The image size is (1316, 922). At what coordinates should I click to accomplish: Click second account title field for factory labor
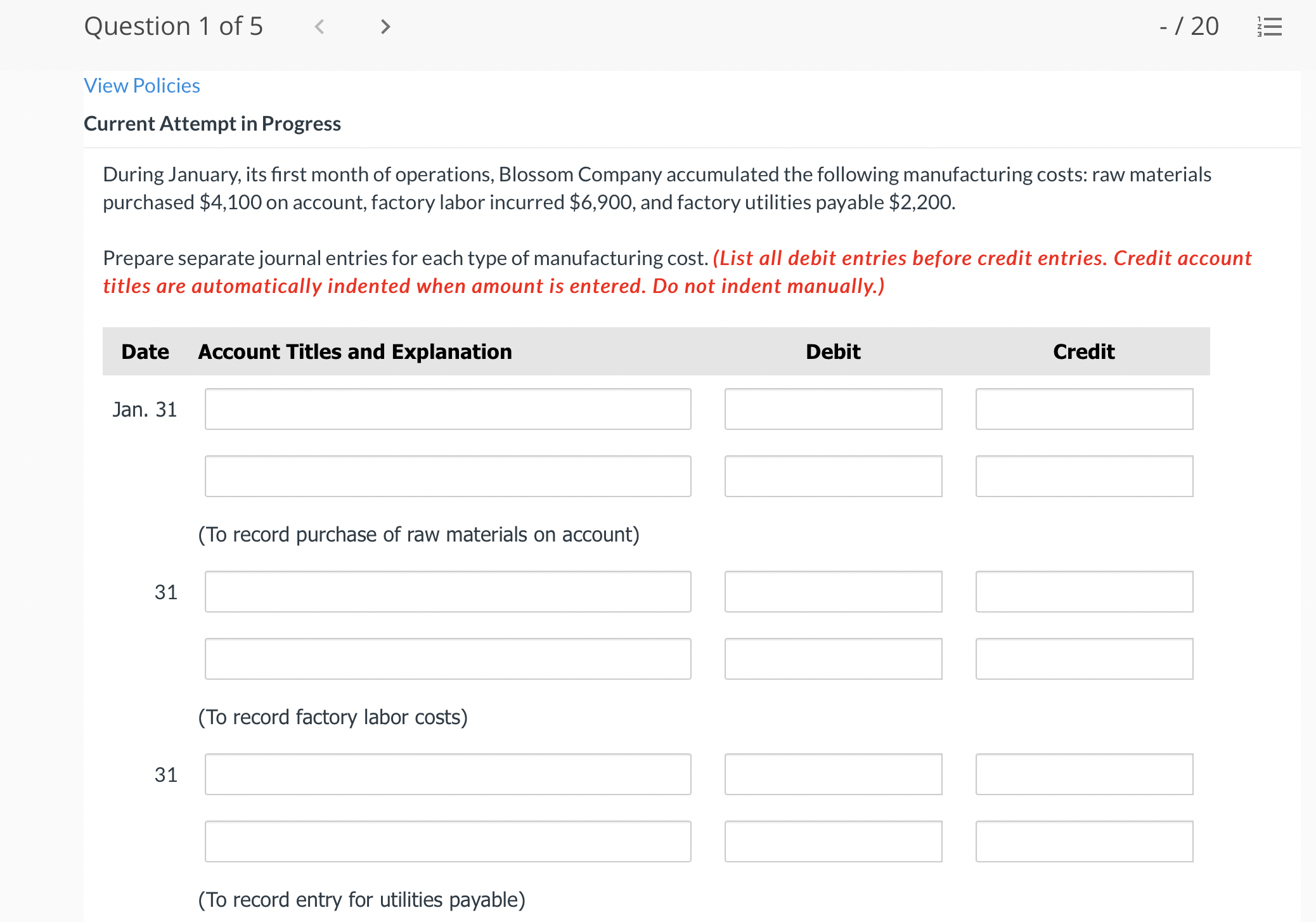click(x=448, y=659)
